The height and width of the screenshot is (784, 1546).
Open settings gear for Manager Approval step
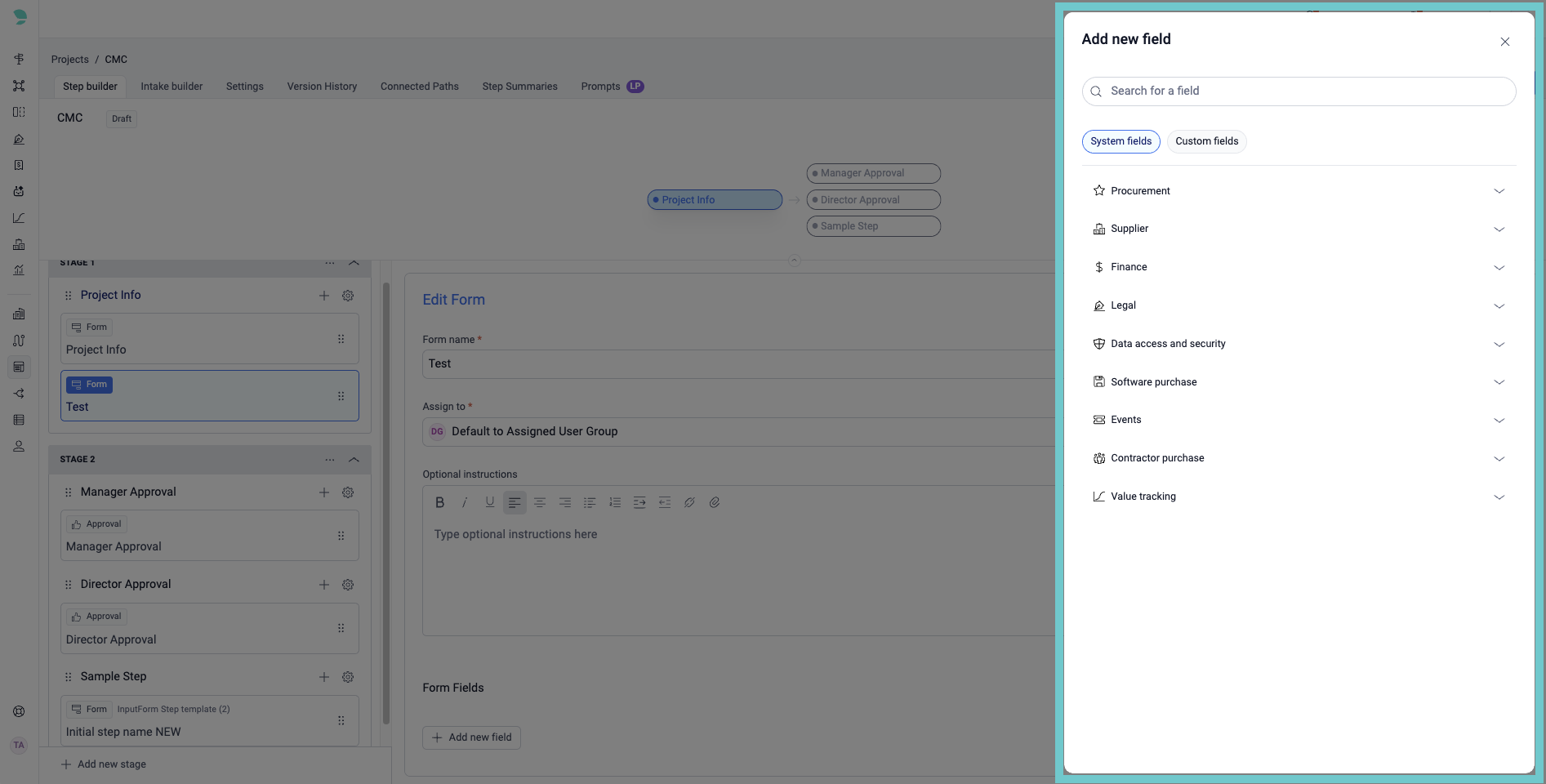pos(348,492)
